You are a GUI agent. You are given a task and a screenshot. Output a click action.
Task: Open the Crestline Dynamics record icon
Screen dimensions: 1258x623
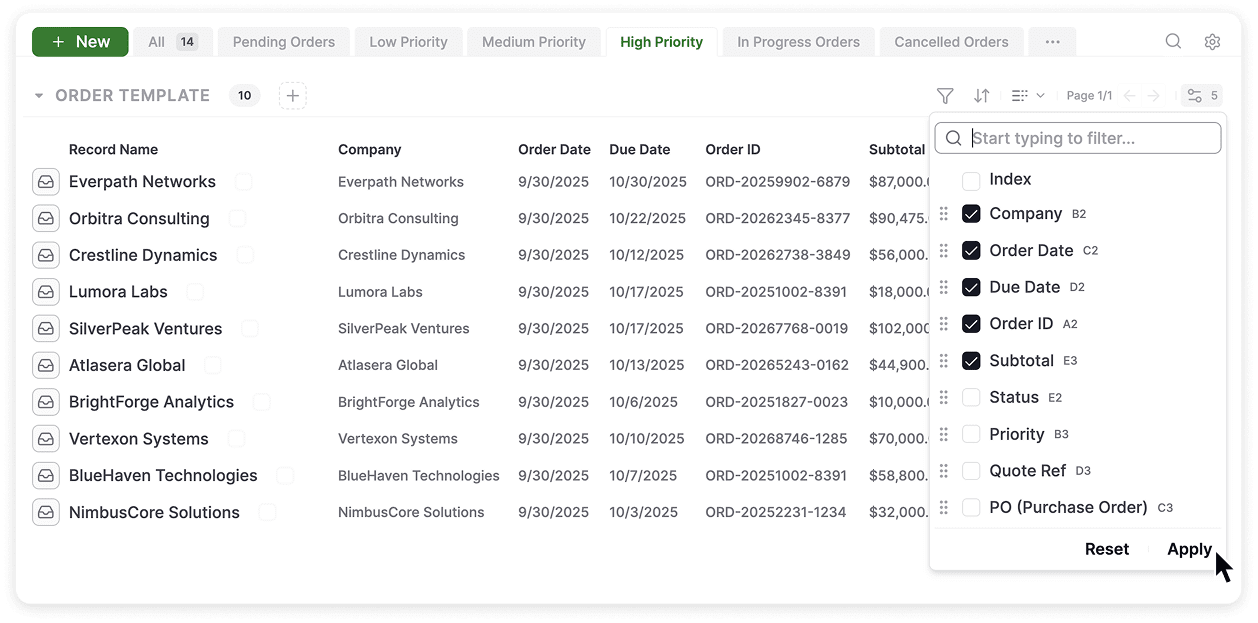point(45,255)
